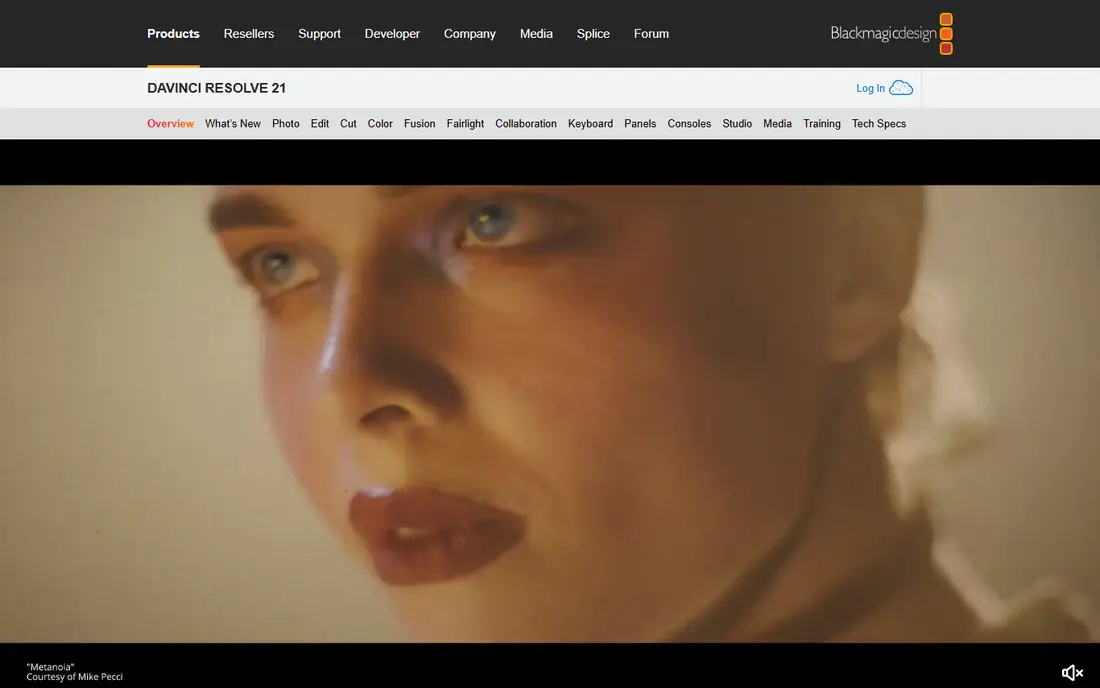Image resolution: width=1100 pixels, height=688 pixels.
Task: Open the Photo tab
Action: 286,123
